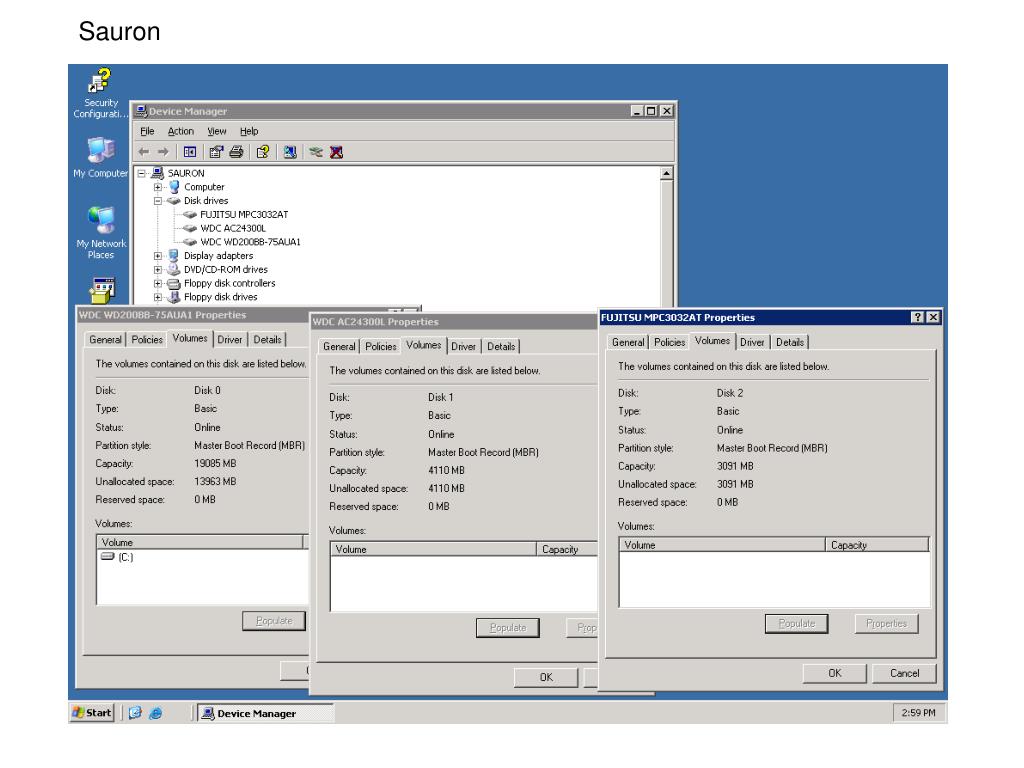Click Capacity column header in FUJITSU Properties
This screenshot has width=1024, height=768.
876,545
